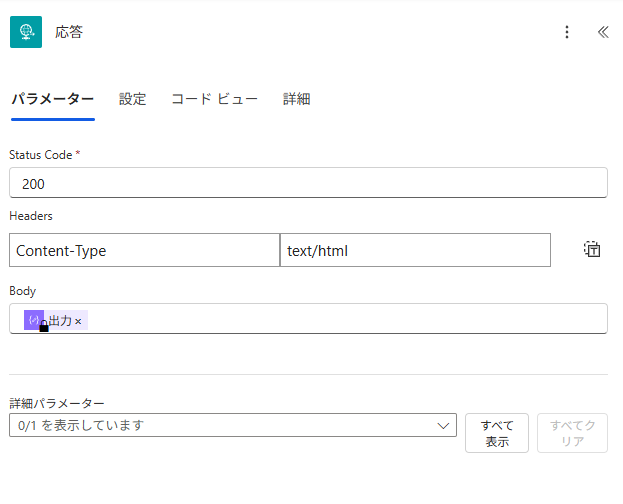Switch Headers to text mode icon
Image resolution: width=623 pixels, height=504 pixels.
pyautogui.click(x=592, y=250)
